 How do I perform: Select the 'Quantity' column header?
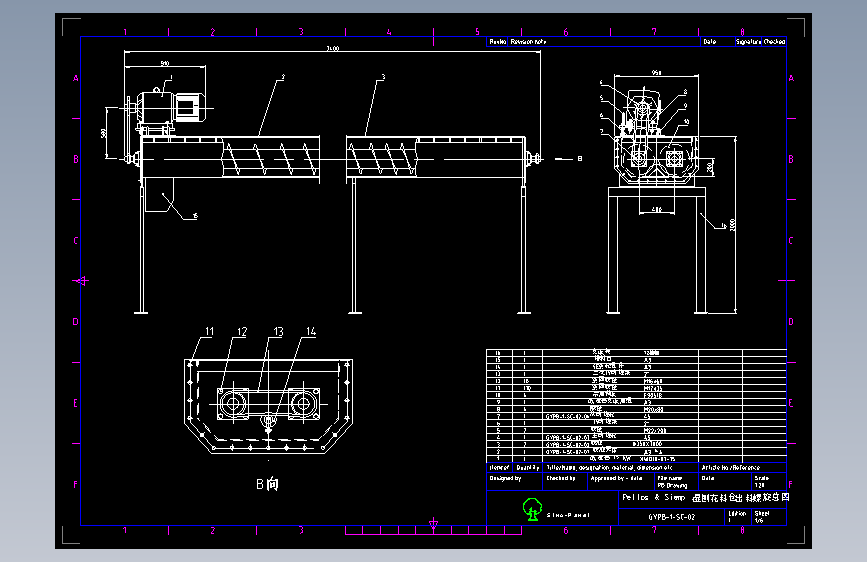click(x=527, y=467)
